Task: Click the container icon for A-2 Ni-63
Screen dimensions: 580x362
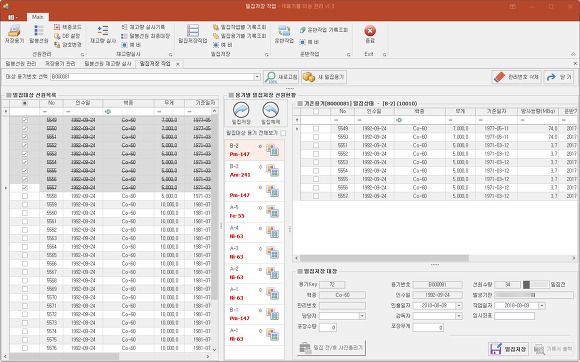Action: [273, 273]
